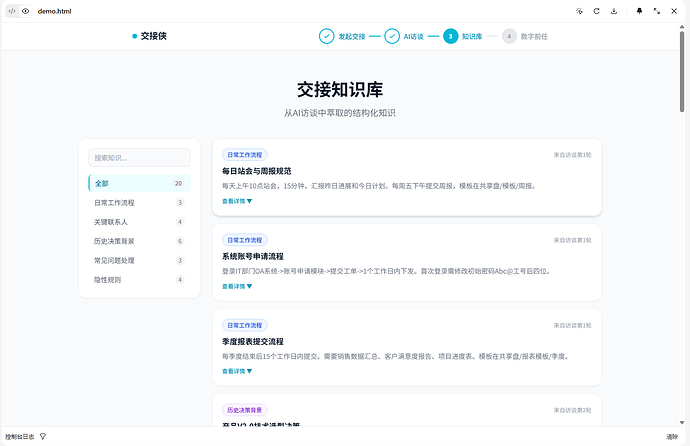The image size is (690, 446).
Task: Select 关键联系人 category filter
Action: pos(139,222)
